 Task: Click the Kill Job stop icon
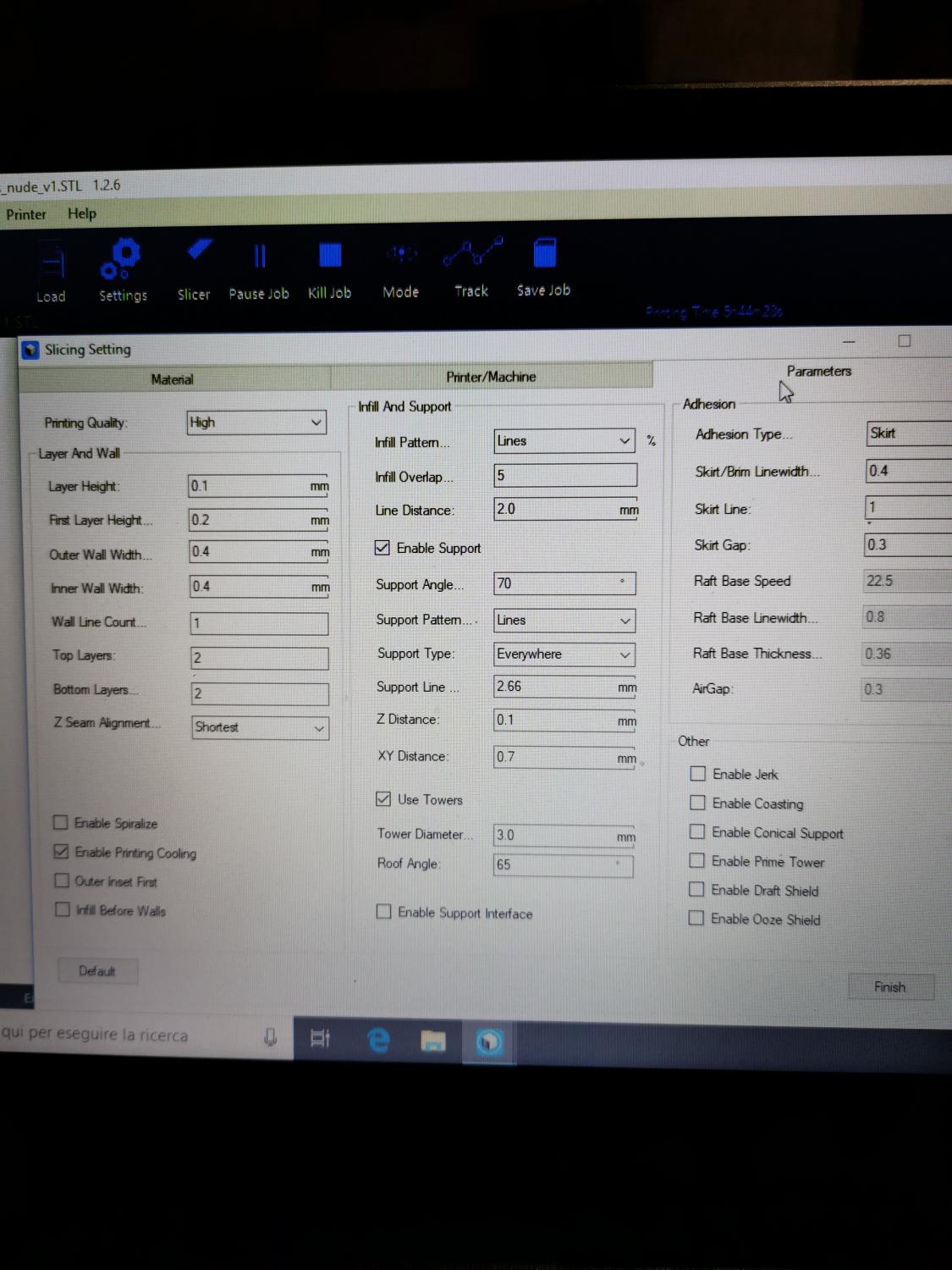click(x=329, y=256)
